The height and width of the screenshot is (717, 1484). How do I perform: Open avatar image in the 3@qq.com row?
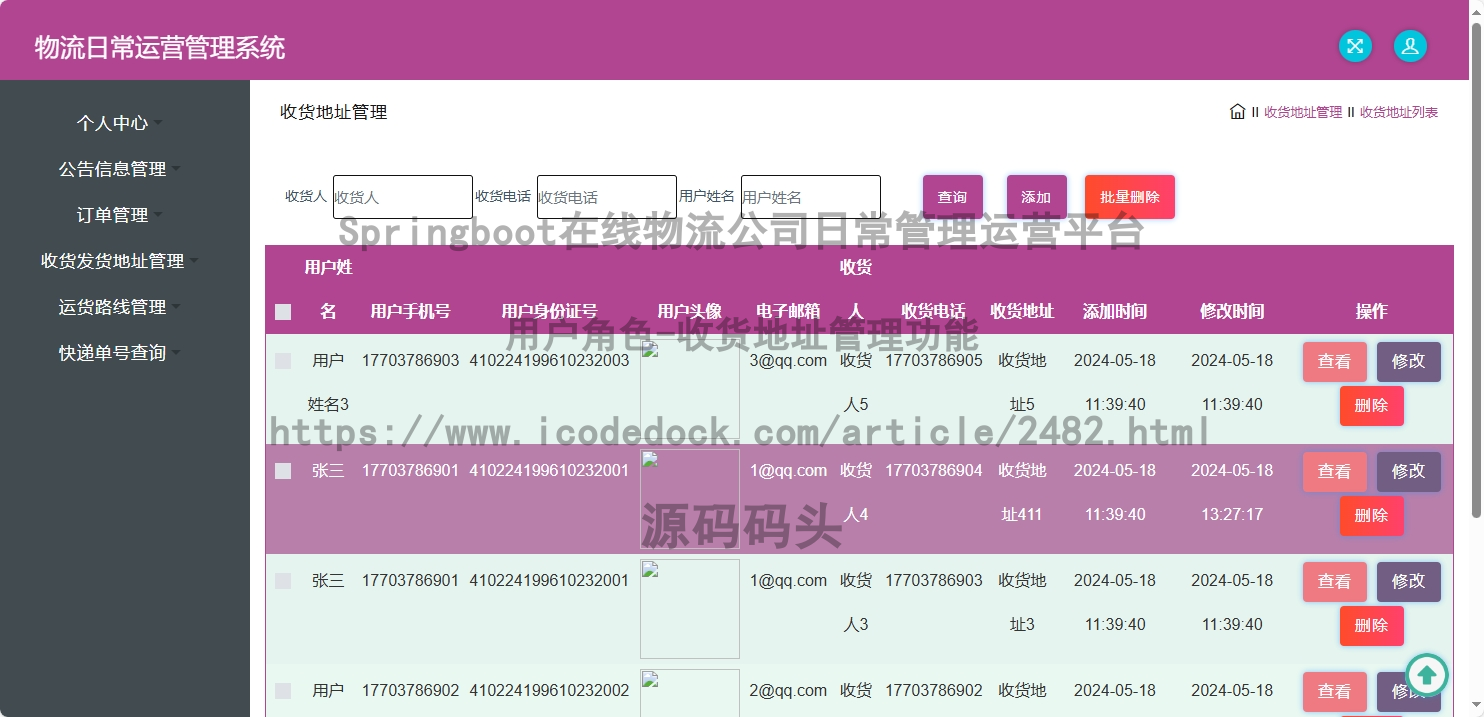[690, 389]
